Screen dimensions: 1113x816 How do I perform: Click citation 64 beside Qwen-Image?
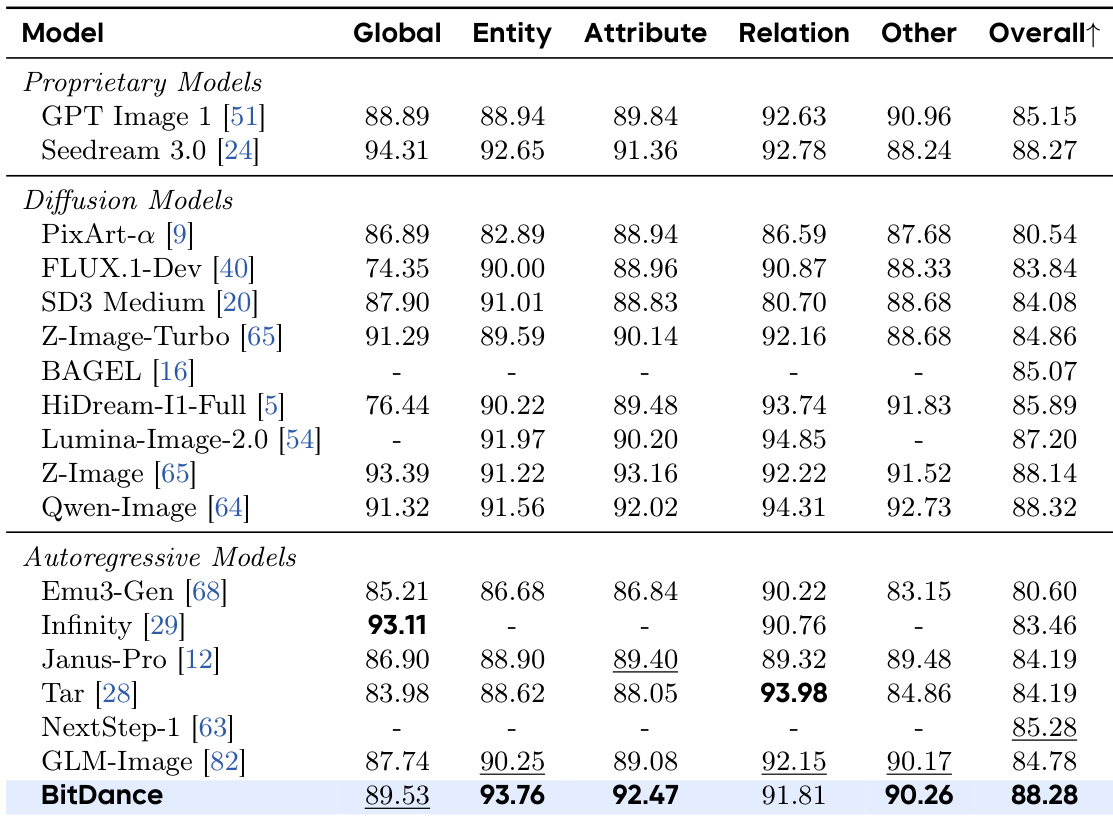tap(228, 507)
